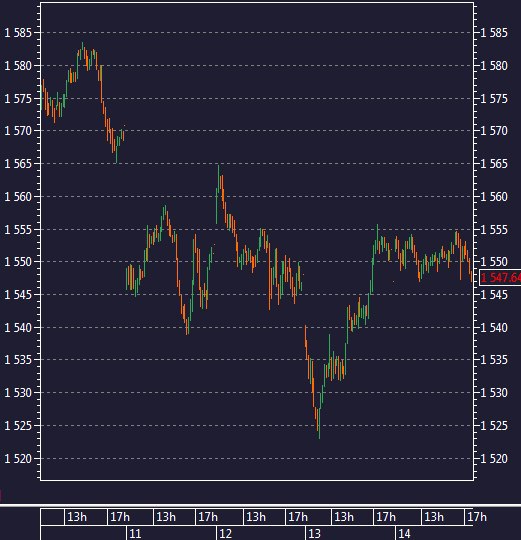Click the 1 540 label on right price axis

[494, 327]
